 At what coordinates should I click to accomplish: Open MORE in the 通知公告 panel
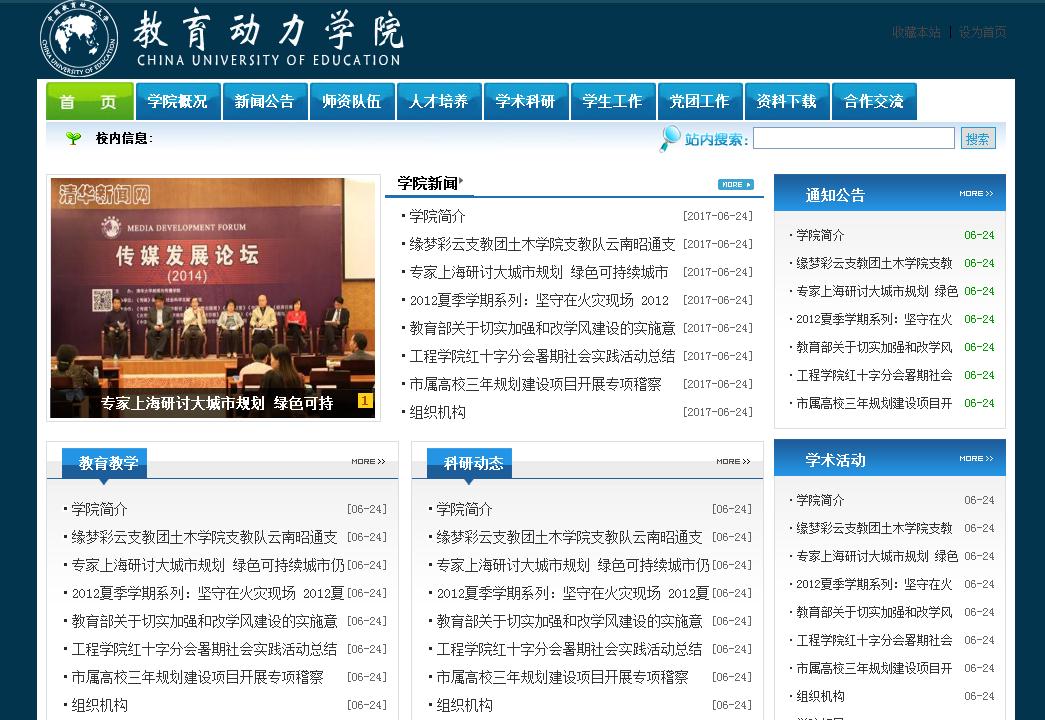point(975,194)
